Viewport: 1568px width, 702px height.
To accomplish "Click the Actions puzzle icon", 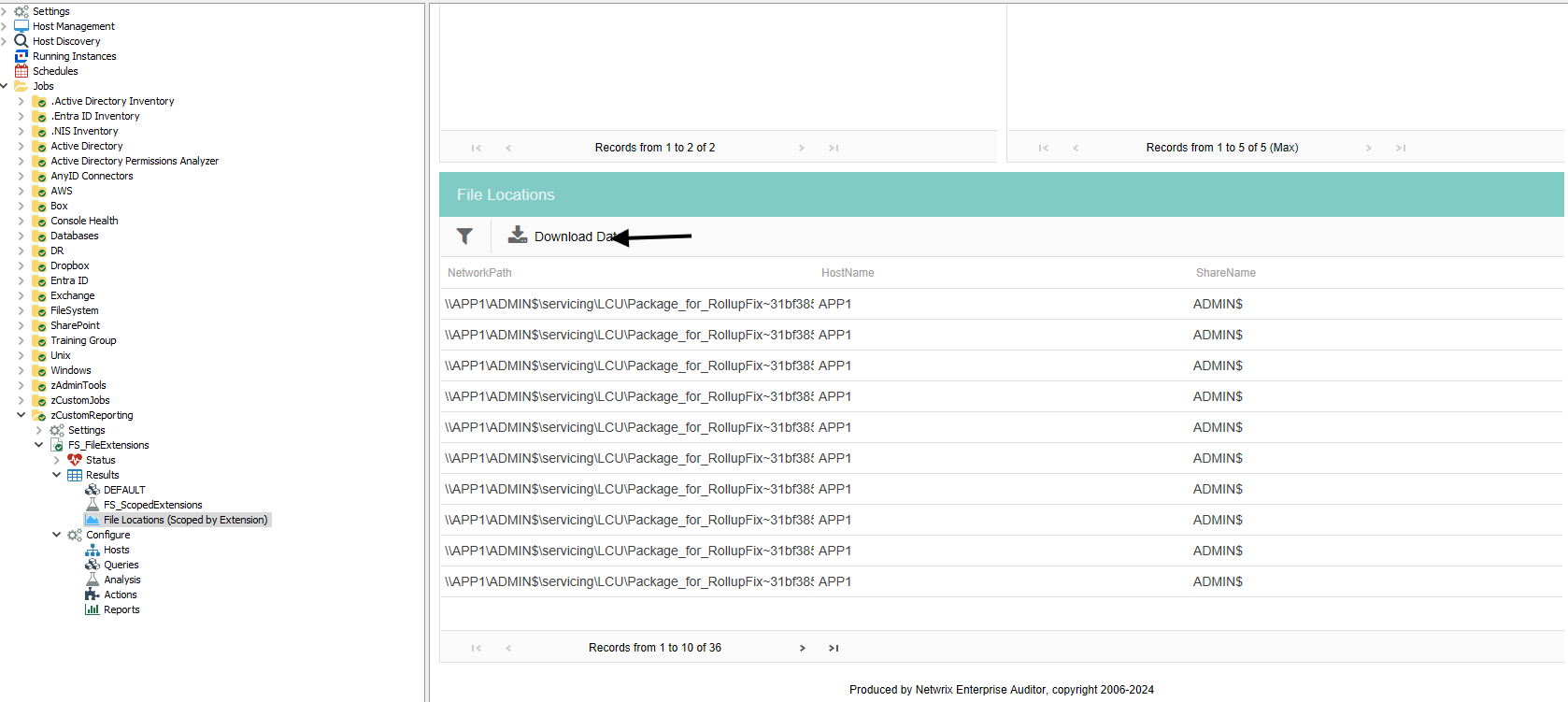I will [x=93, y=595].
